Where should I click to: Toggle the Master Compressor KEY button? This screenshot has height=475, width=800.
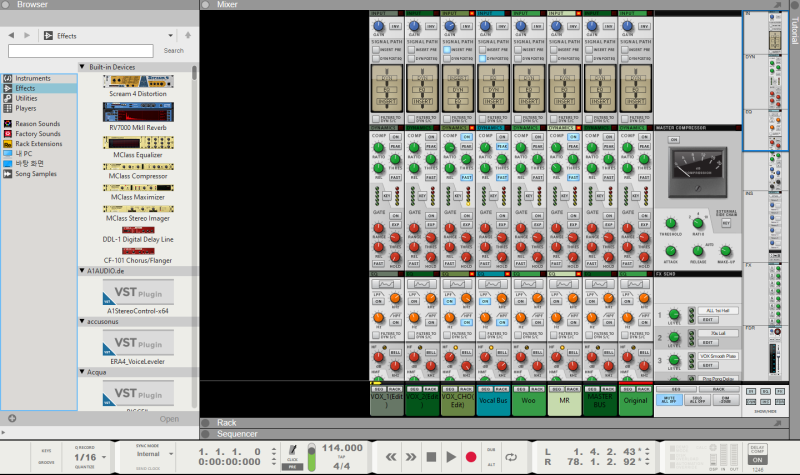pos(726,223)
